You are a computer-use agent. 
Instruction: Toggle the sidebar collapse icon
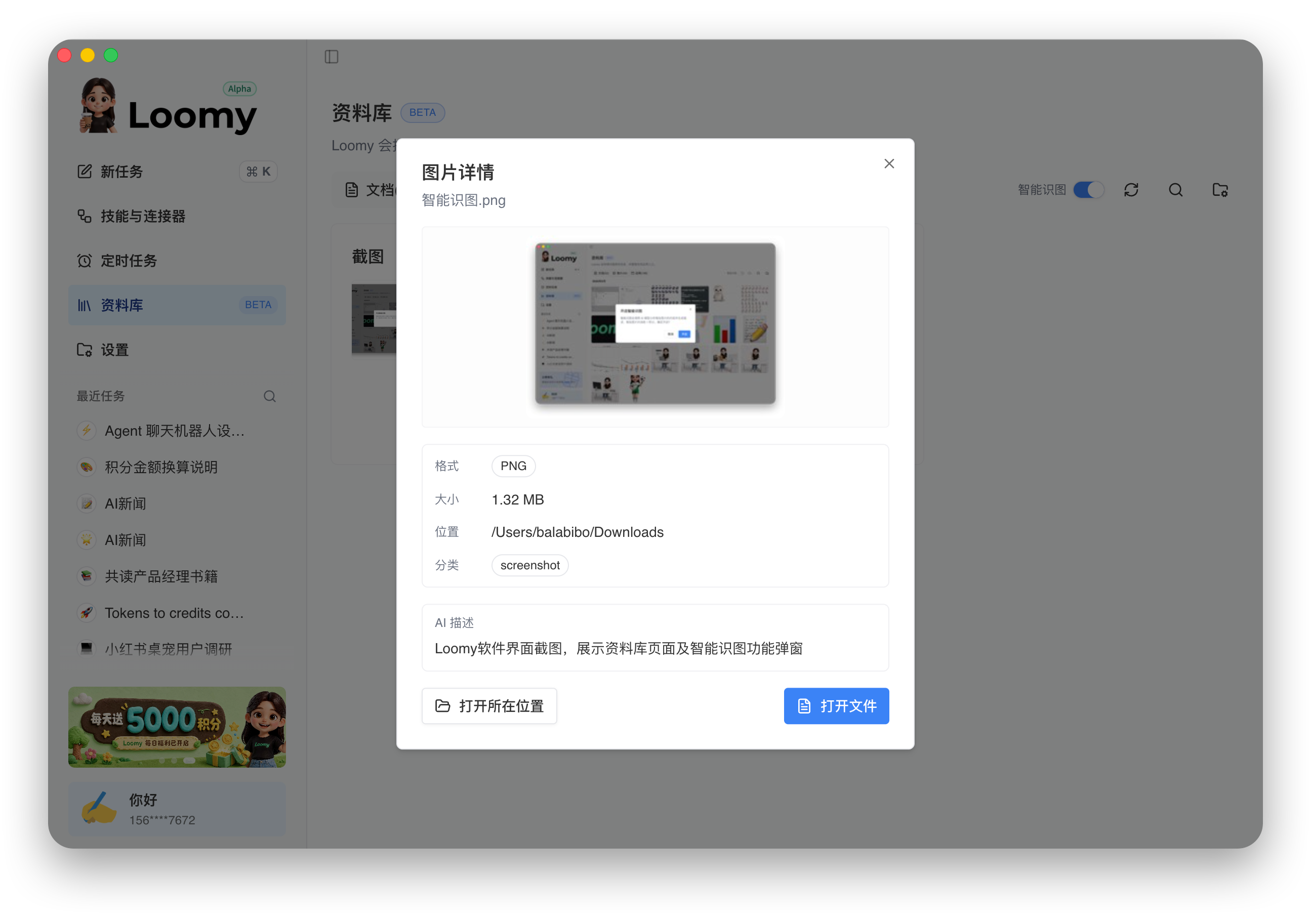point(332,57)
